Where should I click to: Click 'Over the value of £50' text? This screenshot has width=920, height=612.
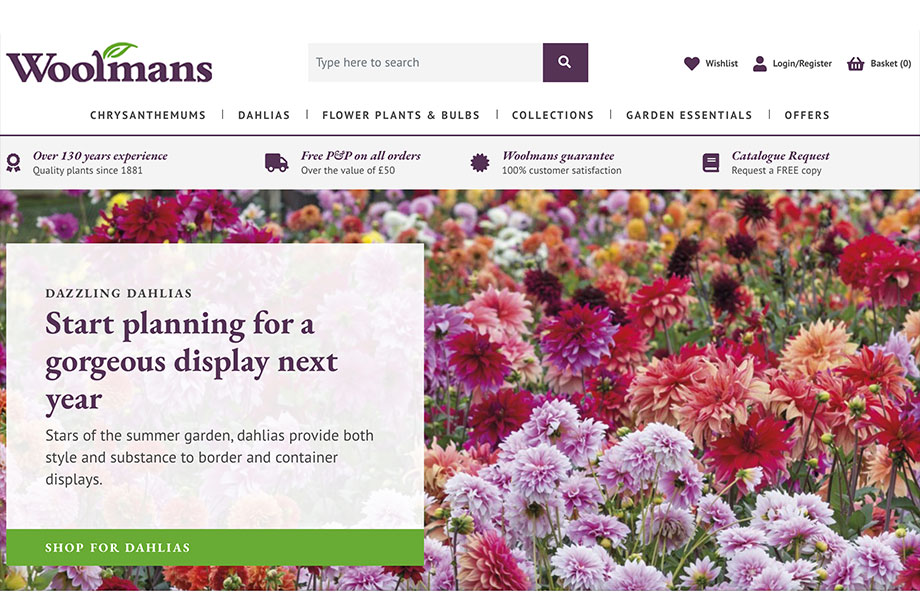tap(348, 170)
